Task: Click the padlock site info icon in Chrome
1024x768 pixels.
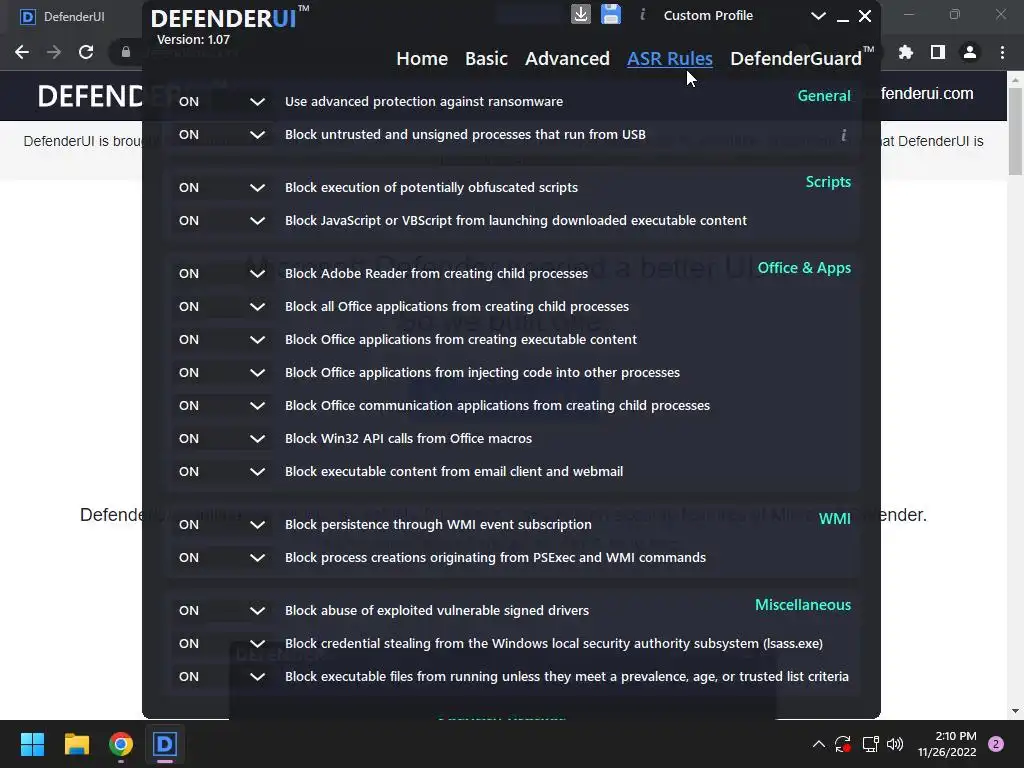Action: click(x=126, y=52)
